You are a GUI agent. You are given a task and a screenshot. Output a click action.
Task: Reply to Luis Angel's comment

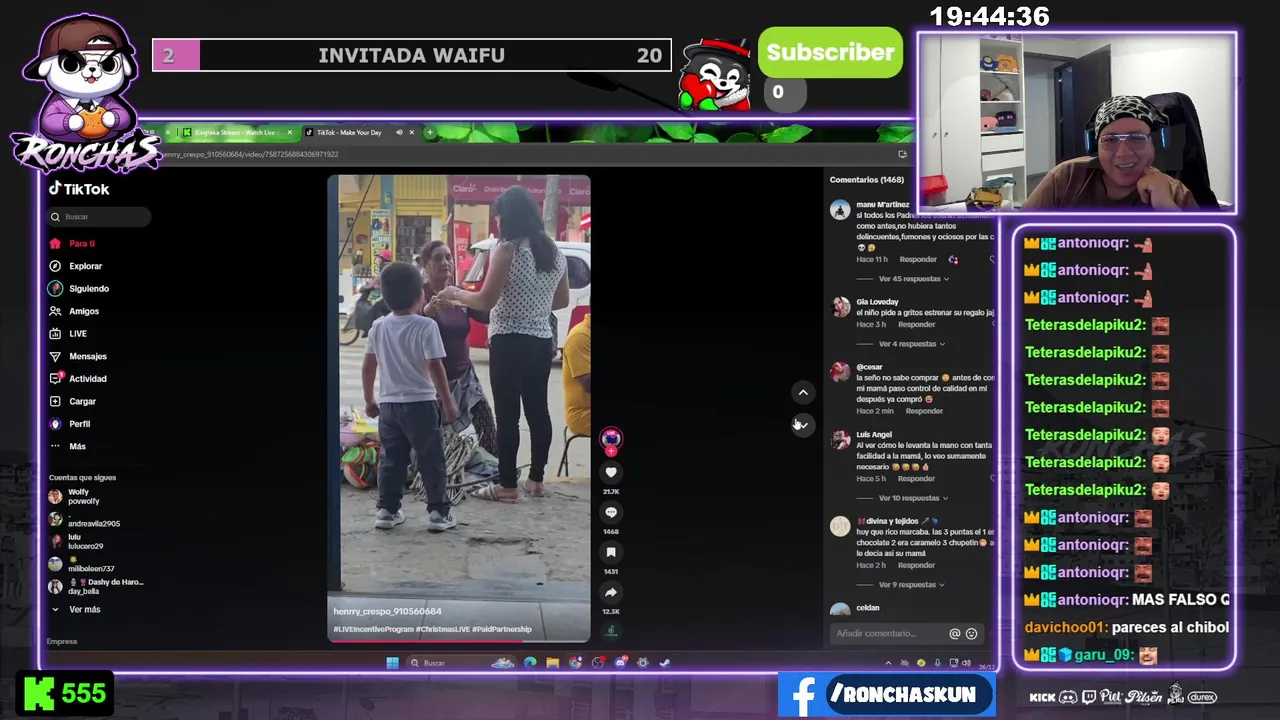pyautogui.click(x=916, y=478)
